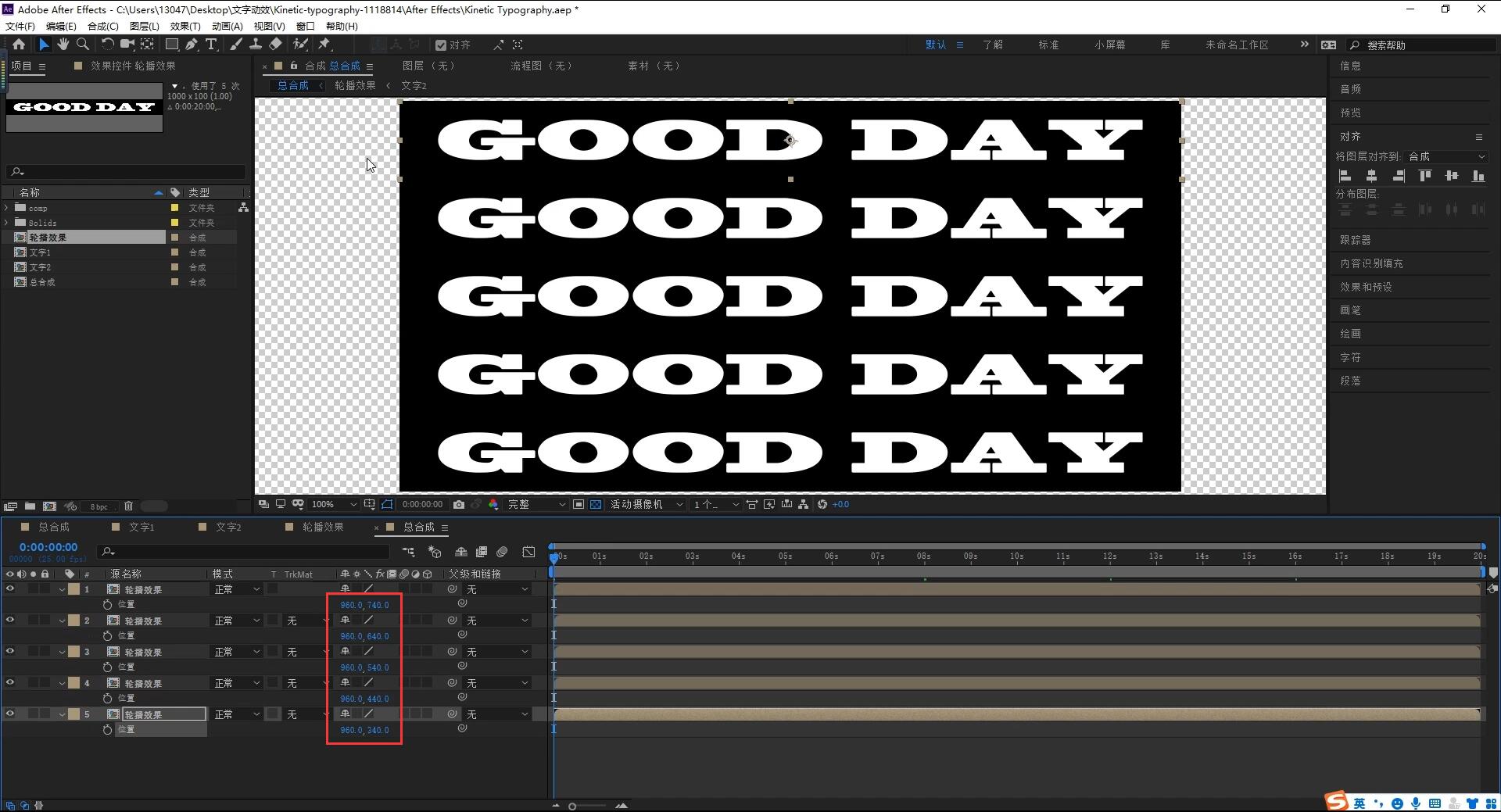The height and width of the screenshot is (812, 1501).
Task: Align layers to the left edge
Action: [1345, 176]
